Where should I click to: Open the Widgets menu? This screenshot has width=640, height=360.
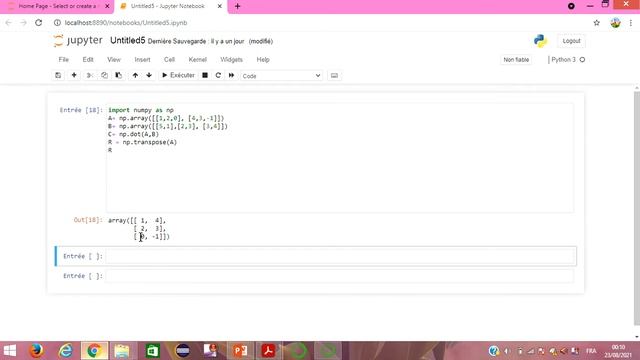[x=231, y=60]
